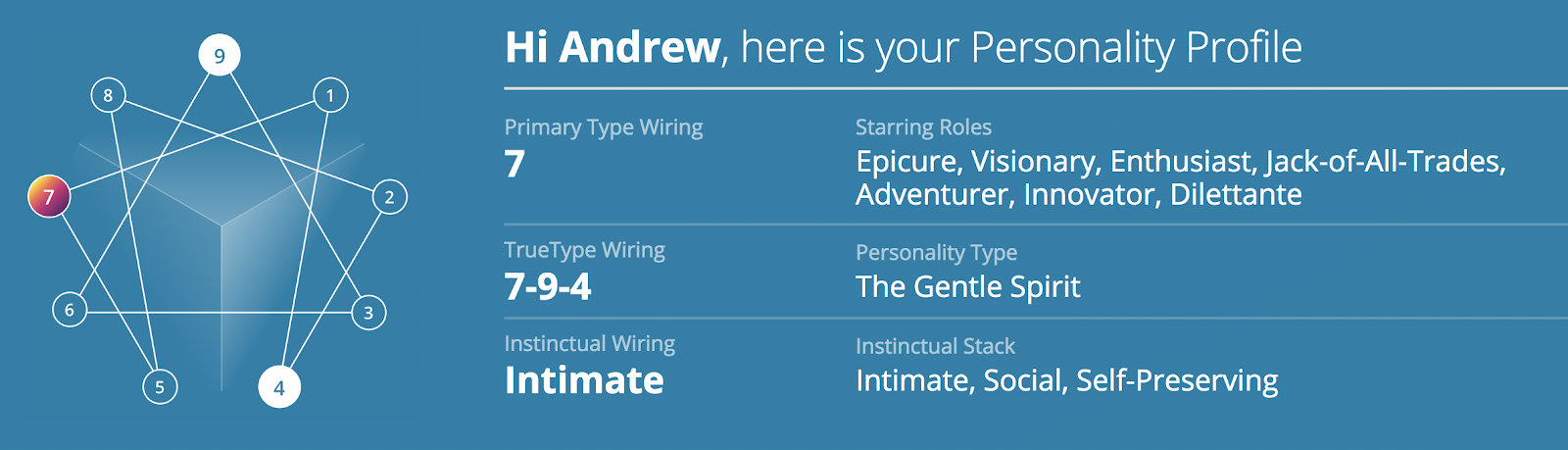
Task: Click the Starring Roles heading
Action: [923, 127]
